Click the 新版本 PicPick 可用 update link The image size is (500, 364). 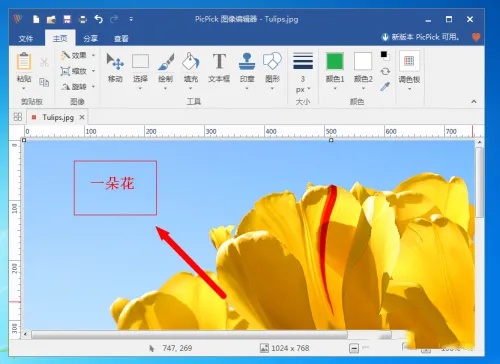pos(420,37)
